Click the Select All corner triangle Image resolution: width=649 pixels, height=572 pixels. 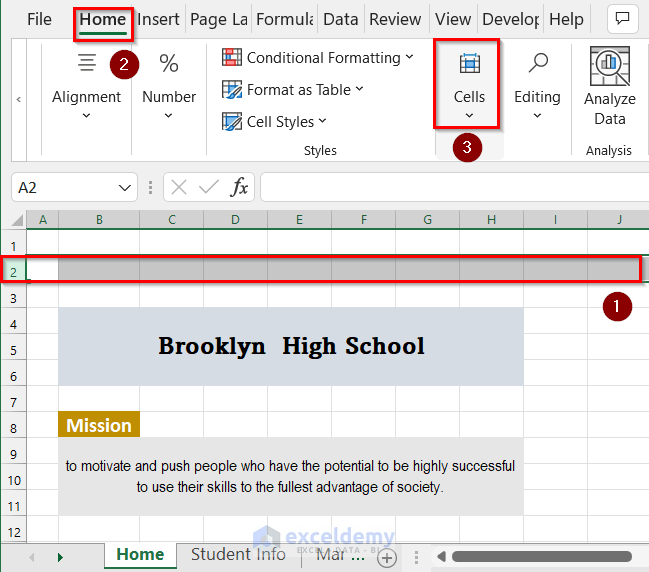tap(17, 220)
